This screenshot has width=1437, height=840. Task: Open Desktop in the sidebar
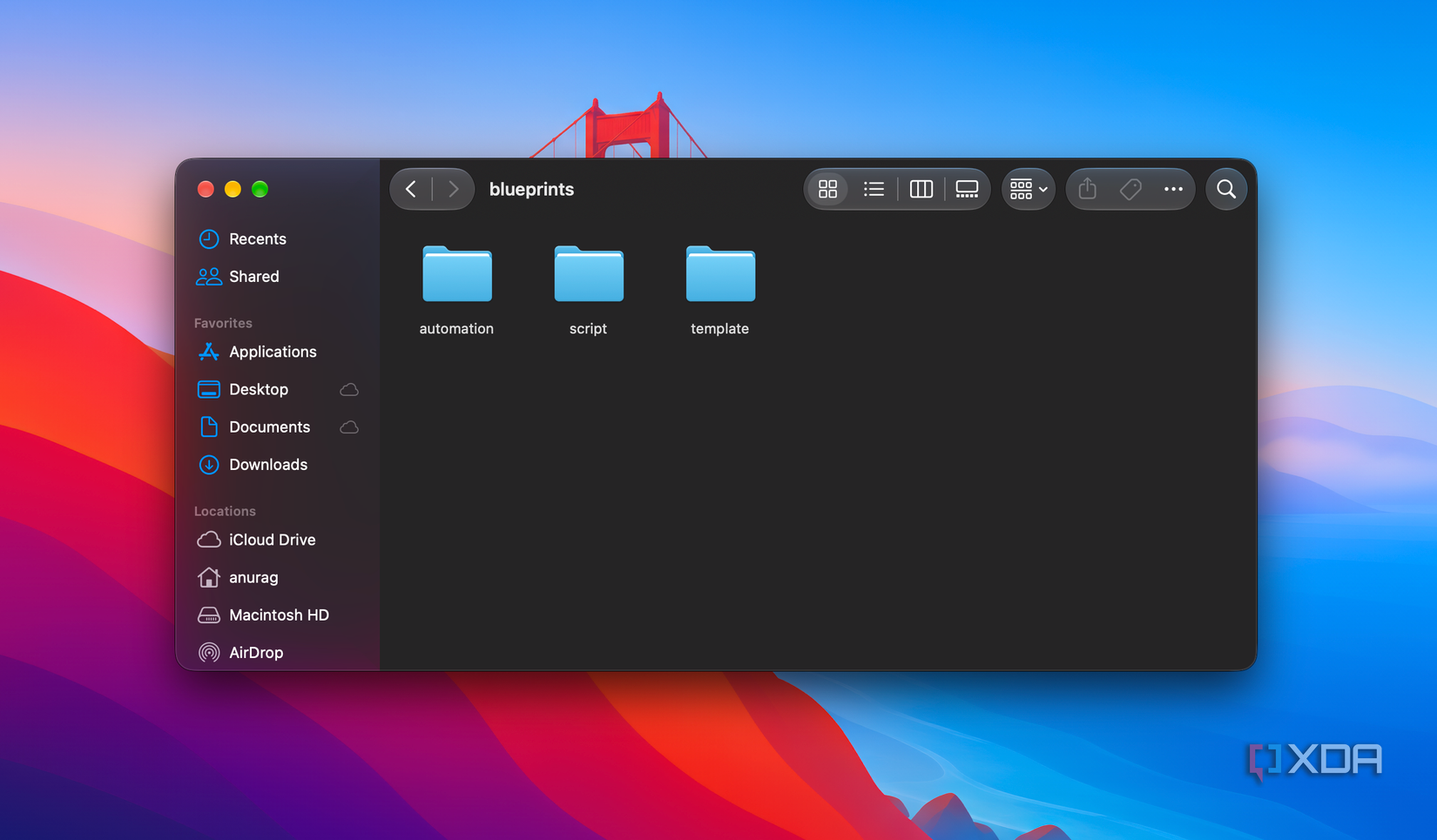[x=279, y=389]
